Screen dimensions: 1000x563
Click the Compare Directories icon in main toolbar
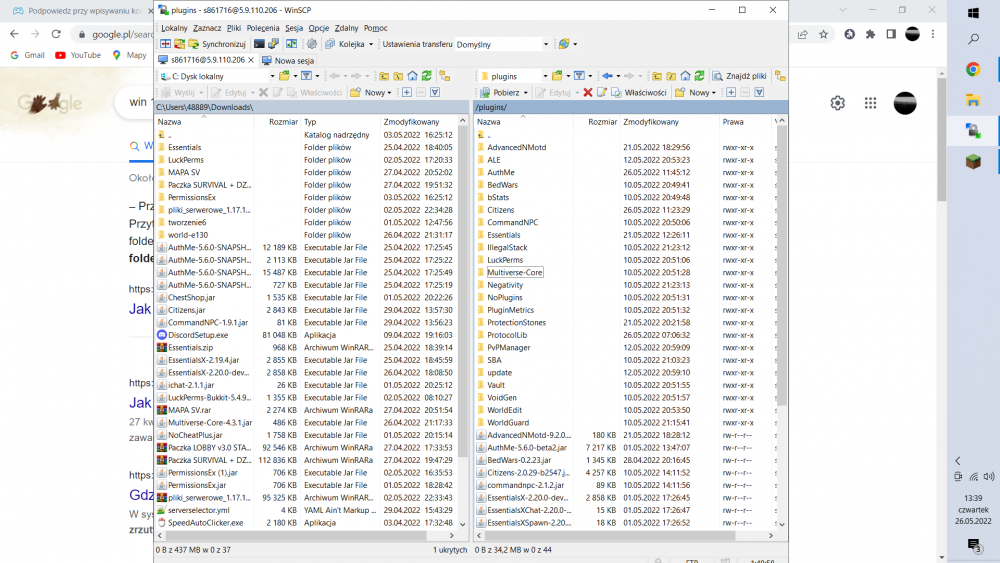[165, 44]
